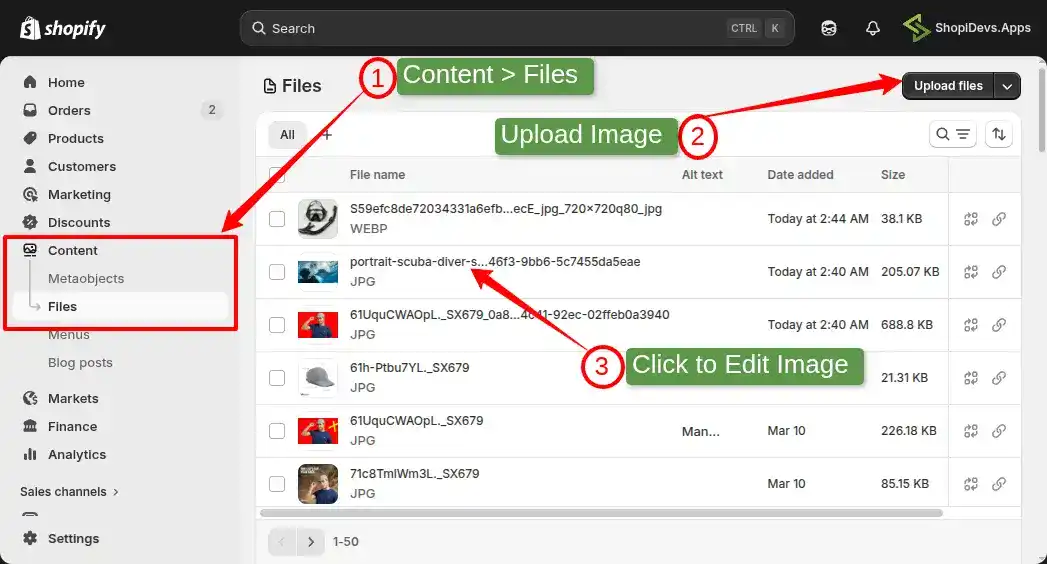The image size is (1047, 564).
Task: Check the 61h-Ptbu7YL._SX679 file checkbox
Action: coord(277,378)
